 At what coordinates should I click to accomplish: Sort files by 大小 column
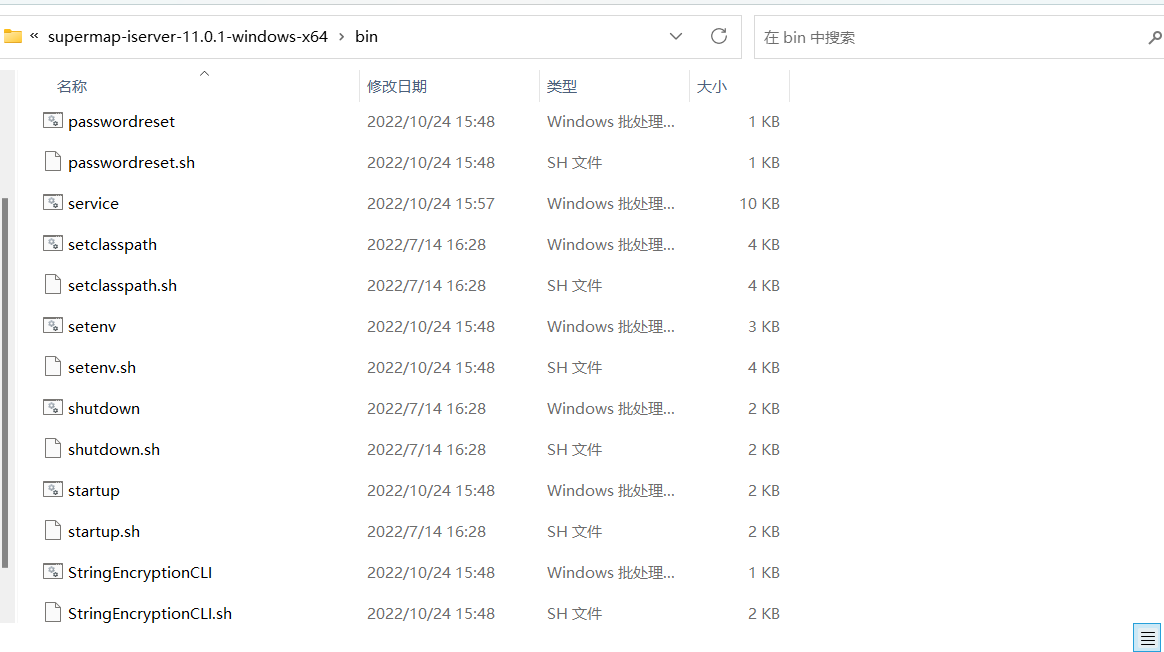[711, 86]
